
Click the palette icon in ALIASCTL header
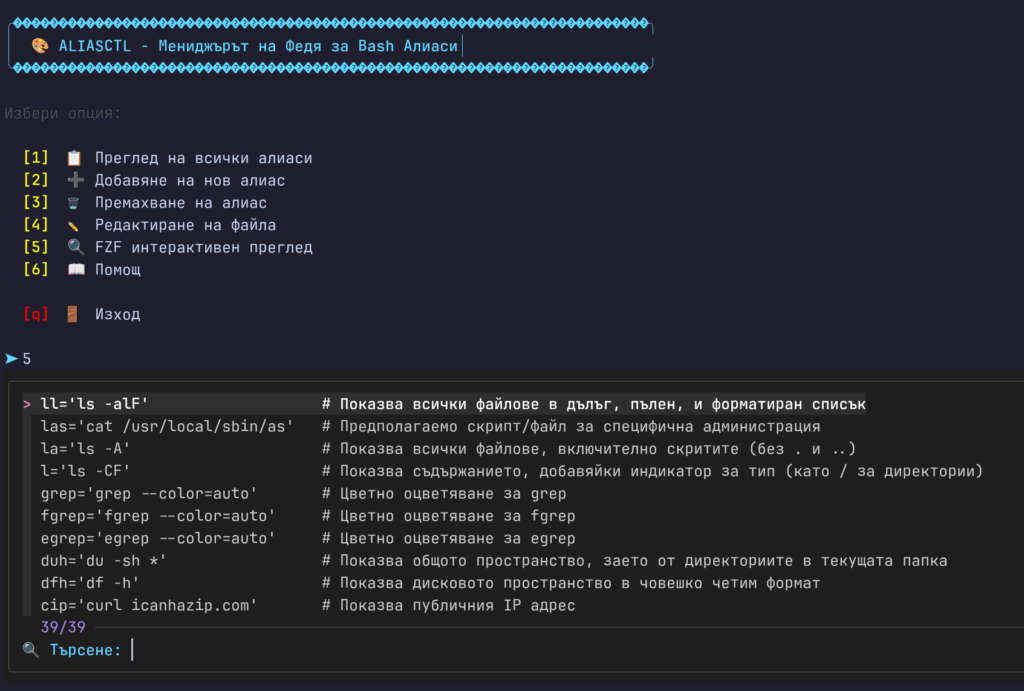click(x=40, y=46)
